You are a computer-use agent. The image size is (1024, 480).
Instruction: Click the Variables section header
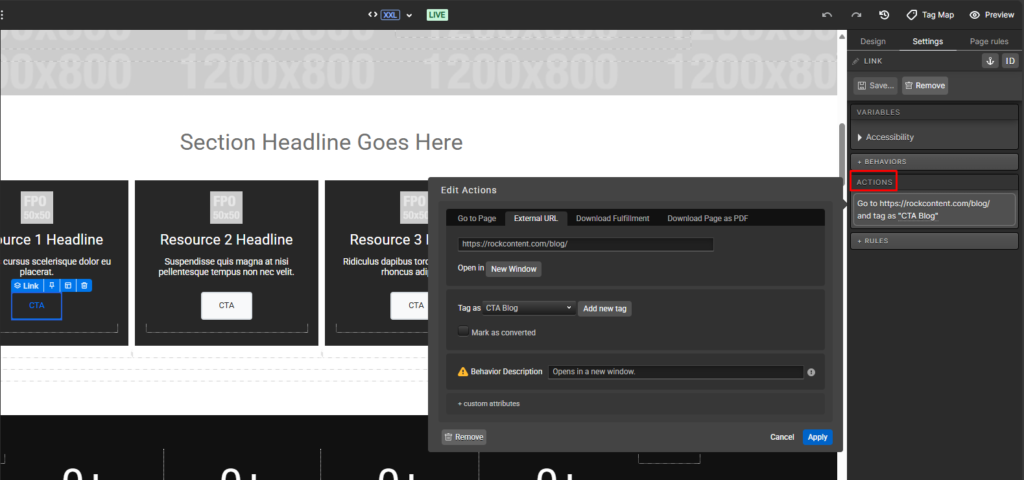pyautogui.click(x=935, y=112)
